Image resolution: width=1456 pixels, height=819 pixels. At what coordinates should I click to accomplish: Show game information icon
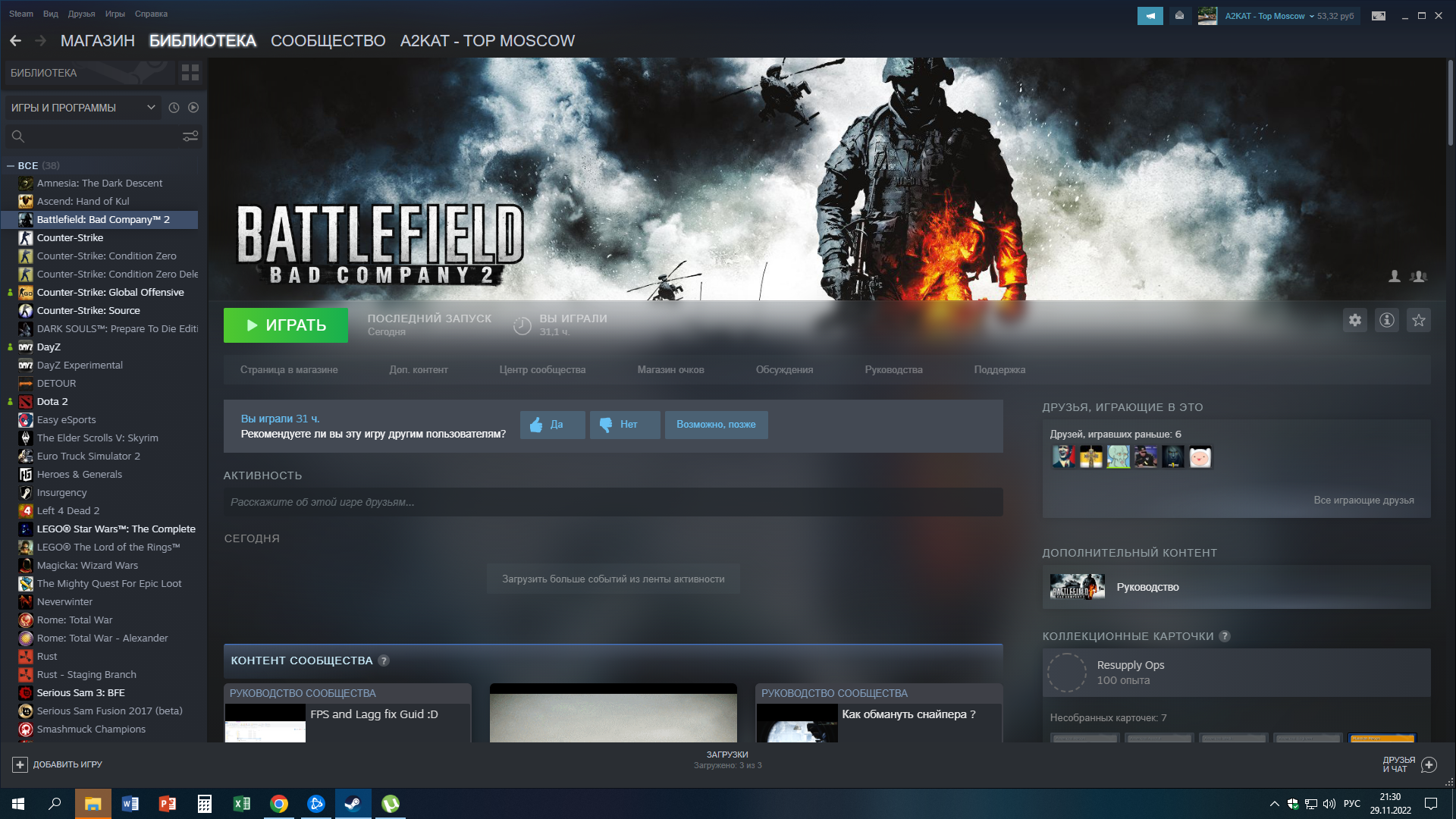tap(1387, 320)
